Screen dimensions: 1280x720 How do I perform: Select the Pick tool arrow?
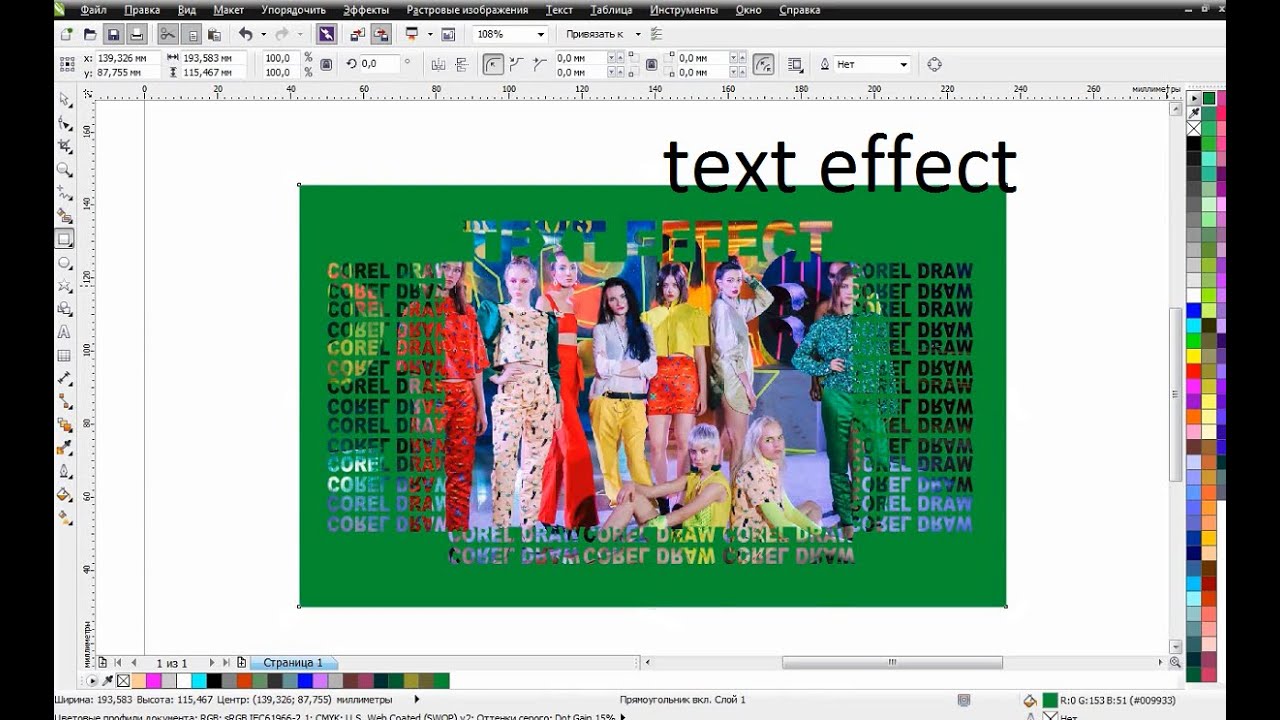tap(65, 99)
